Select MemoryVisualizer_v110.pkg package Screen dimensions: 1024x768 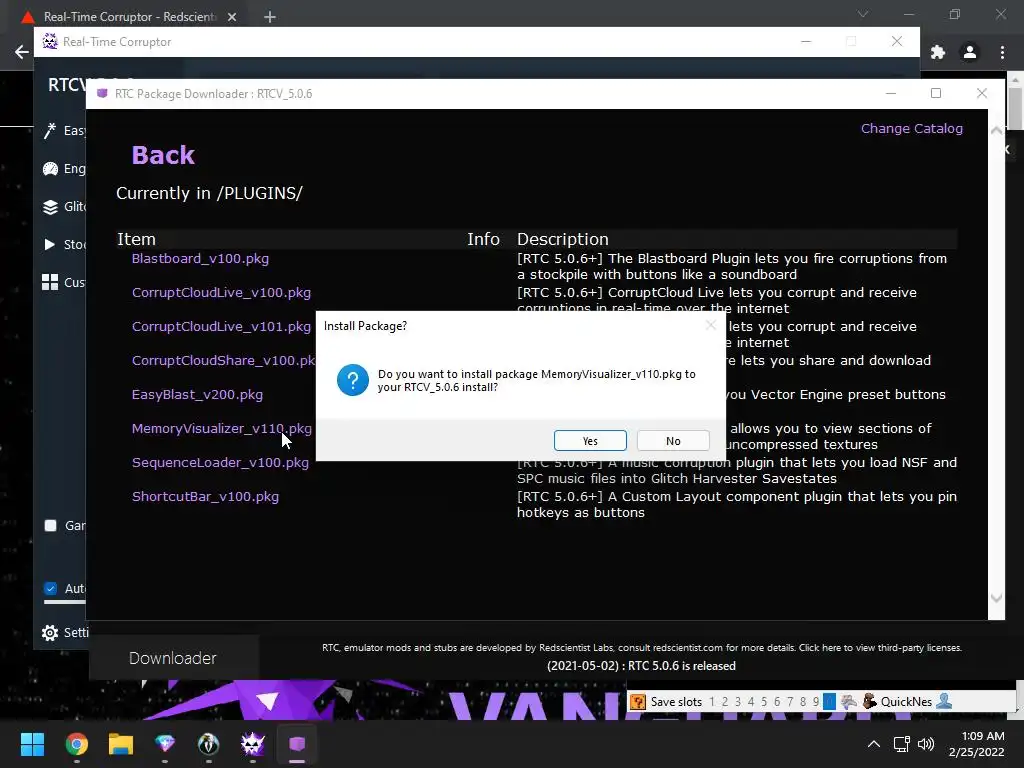tap(222, 428)
